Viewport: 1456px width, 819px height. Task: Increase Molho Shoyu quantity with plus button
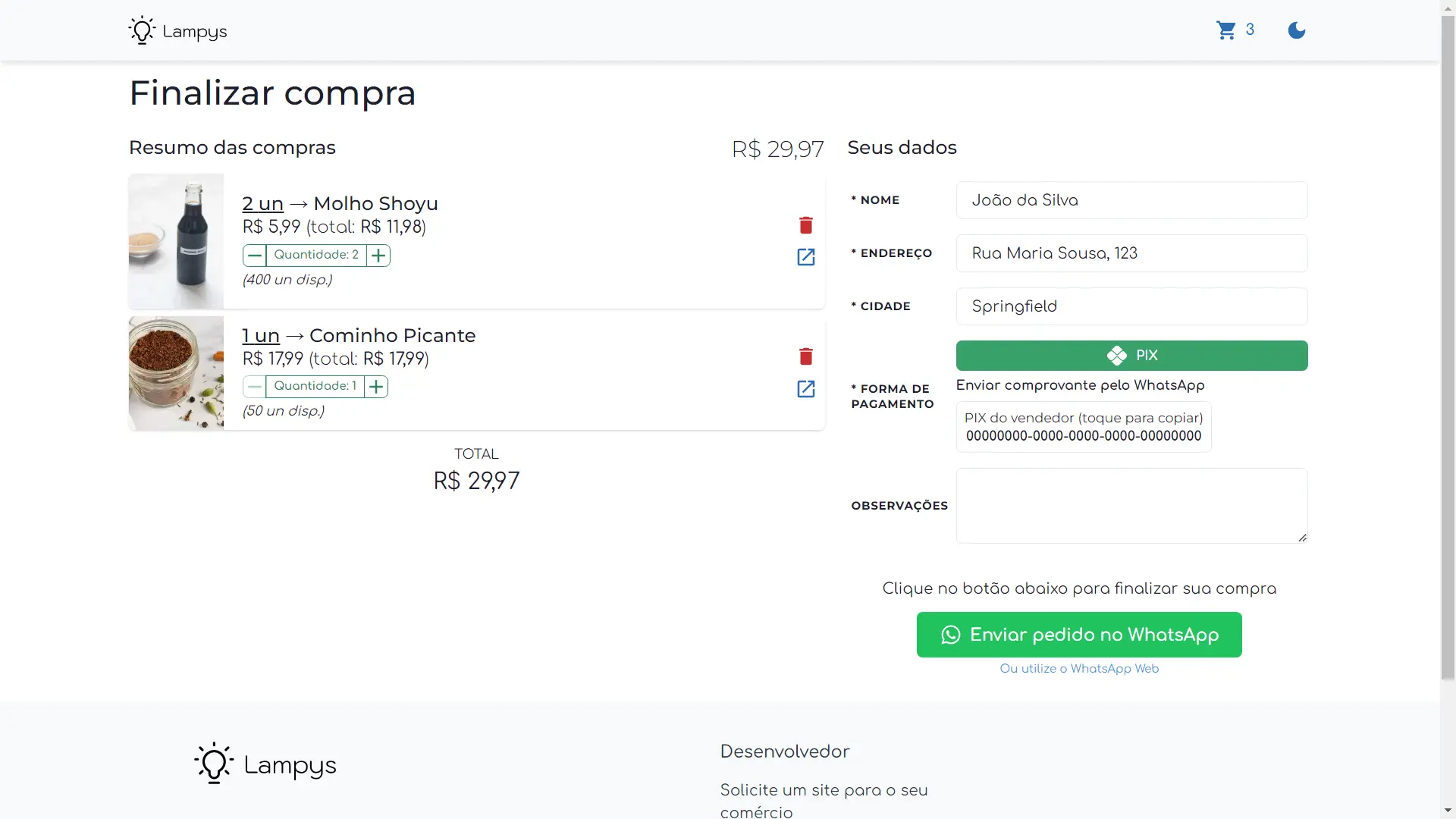(x=378, y=256)
